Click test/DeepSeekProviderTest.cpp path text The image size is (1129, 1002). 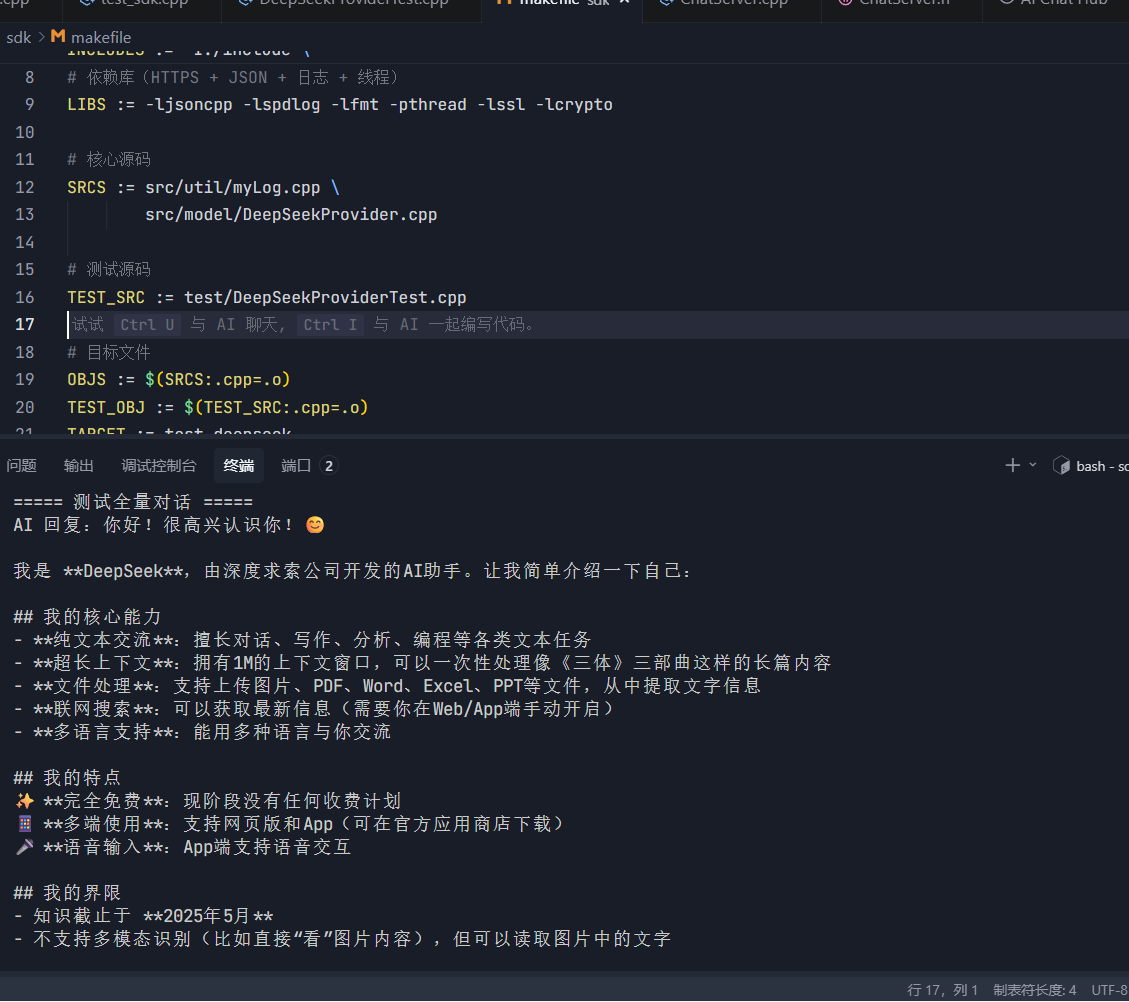click(325, 297)
